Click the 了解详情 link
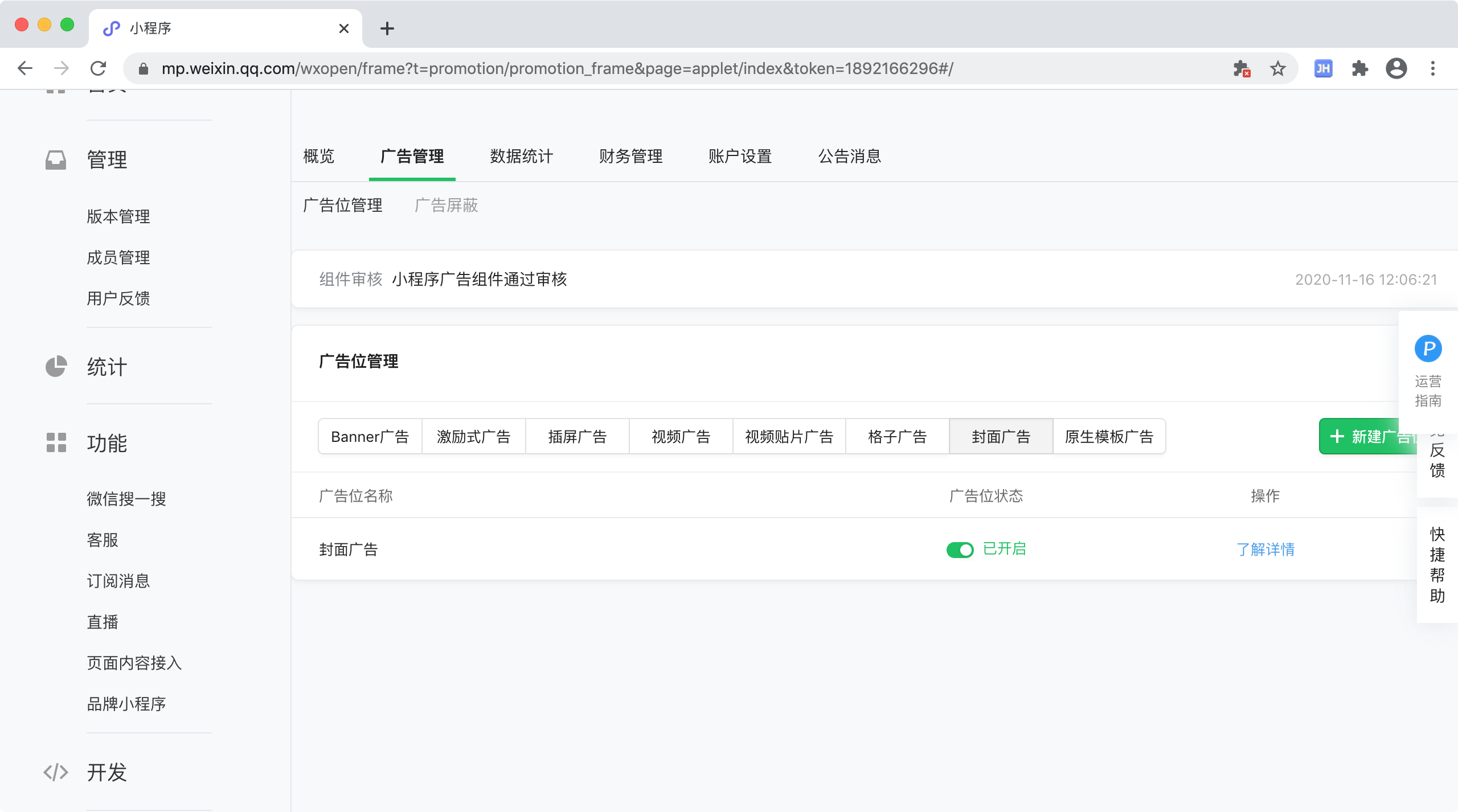The width and height of the screenshot is (1458, 812). 1265,549
